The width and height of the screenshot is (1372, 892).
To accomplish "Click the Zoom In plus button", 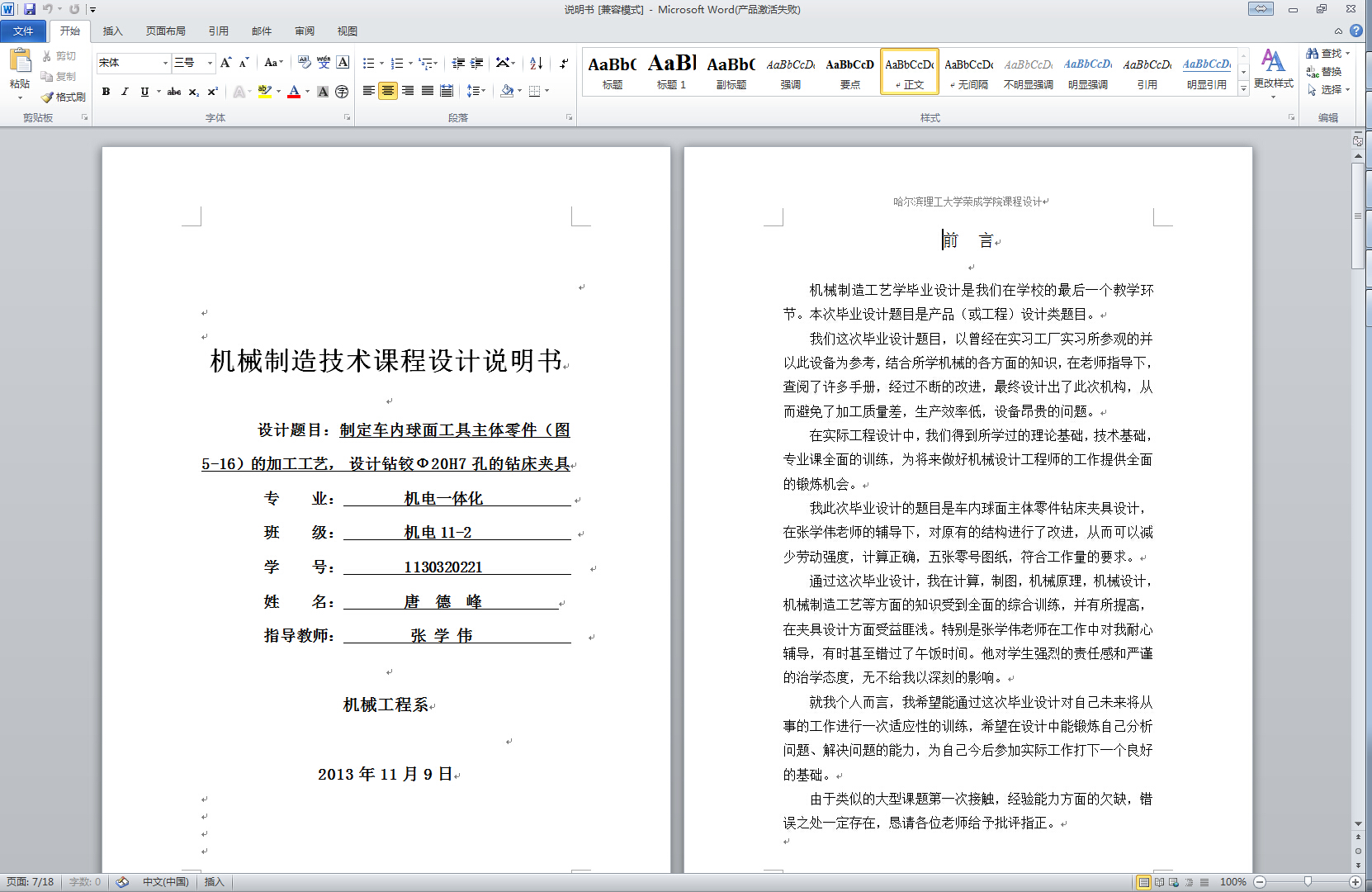I will click(x=1355, y=882).
